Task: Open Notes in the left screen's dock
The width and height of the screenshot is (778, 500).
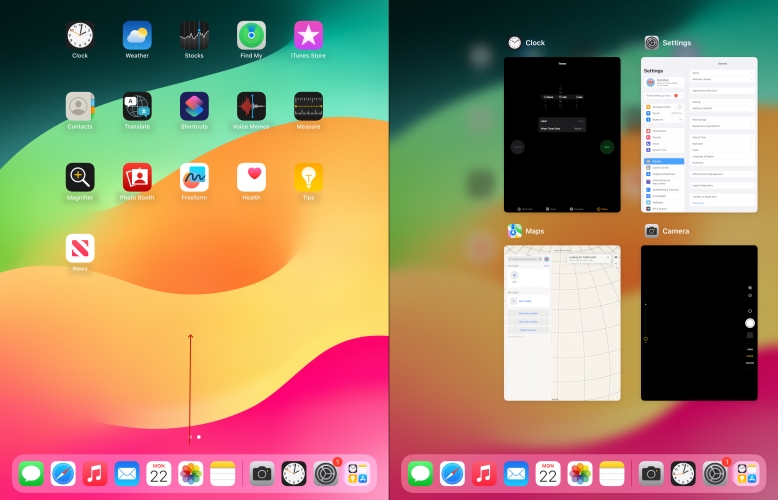Action: [222, 474]
